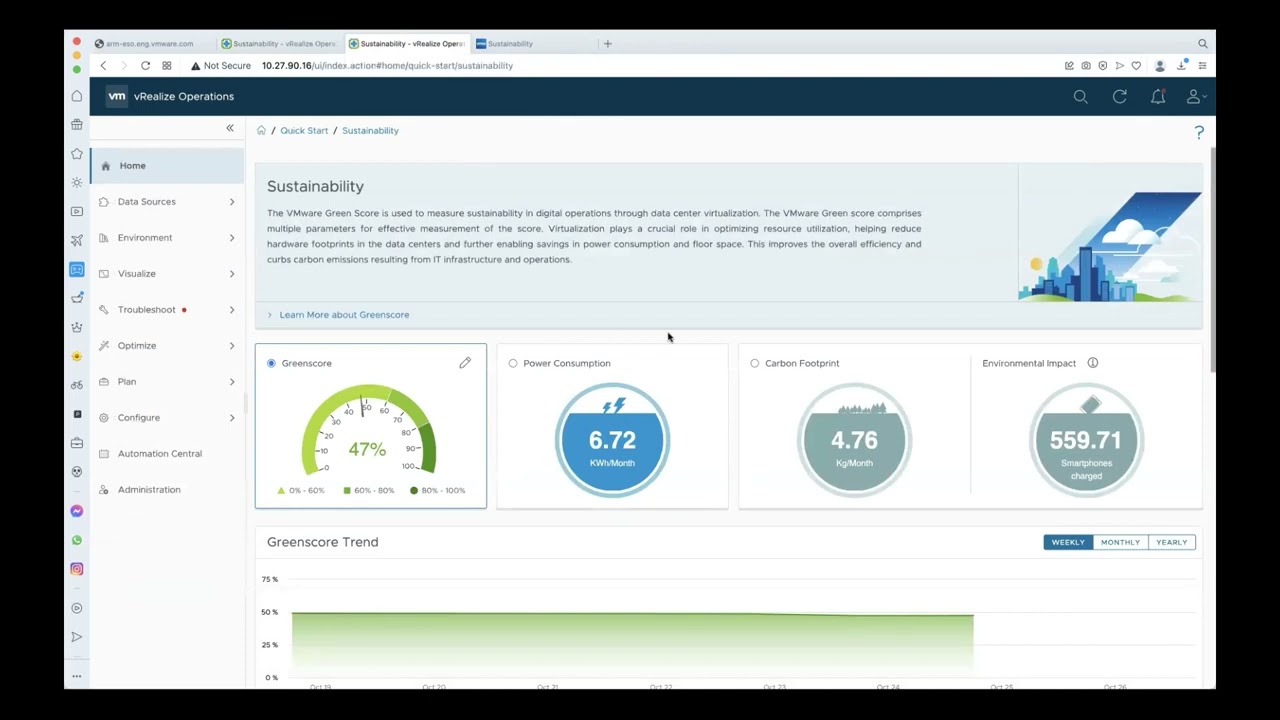
Task: Switch to arm-eso.eng.vmware.com browser tab
Action: tap(150, 44)
